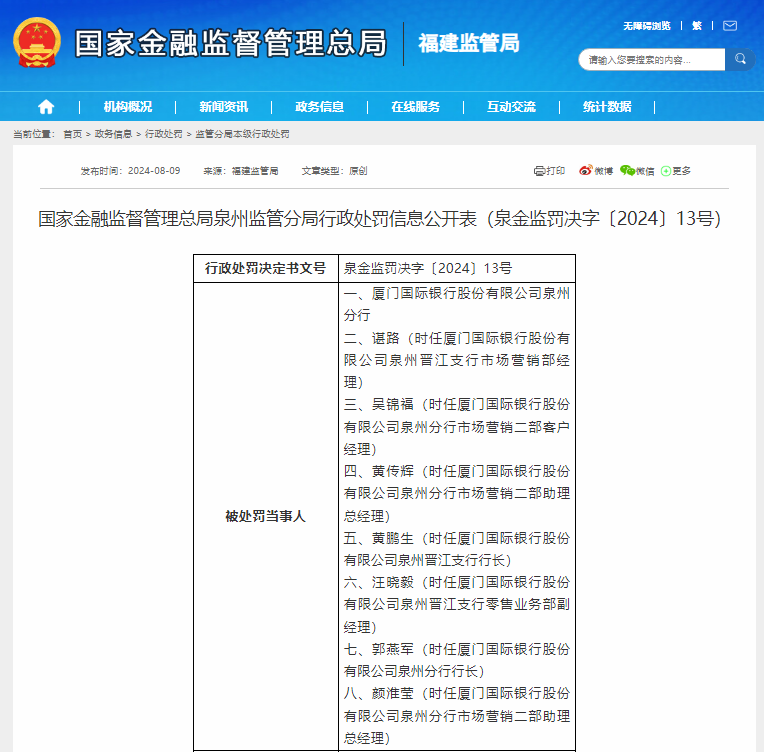
Task: Open the home icon in navigation bar
Action: pos(46,107)
